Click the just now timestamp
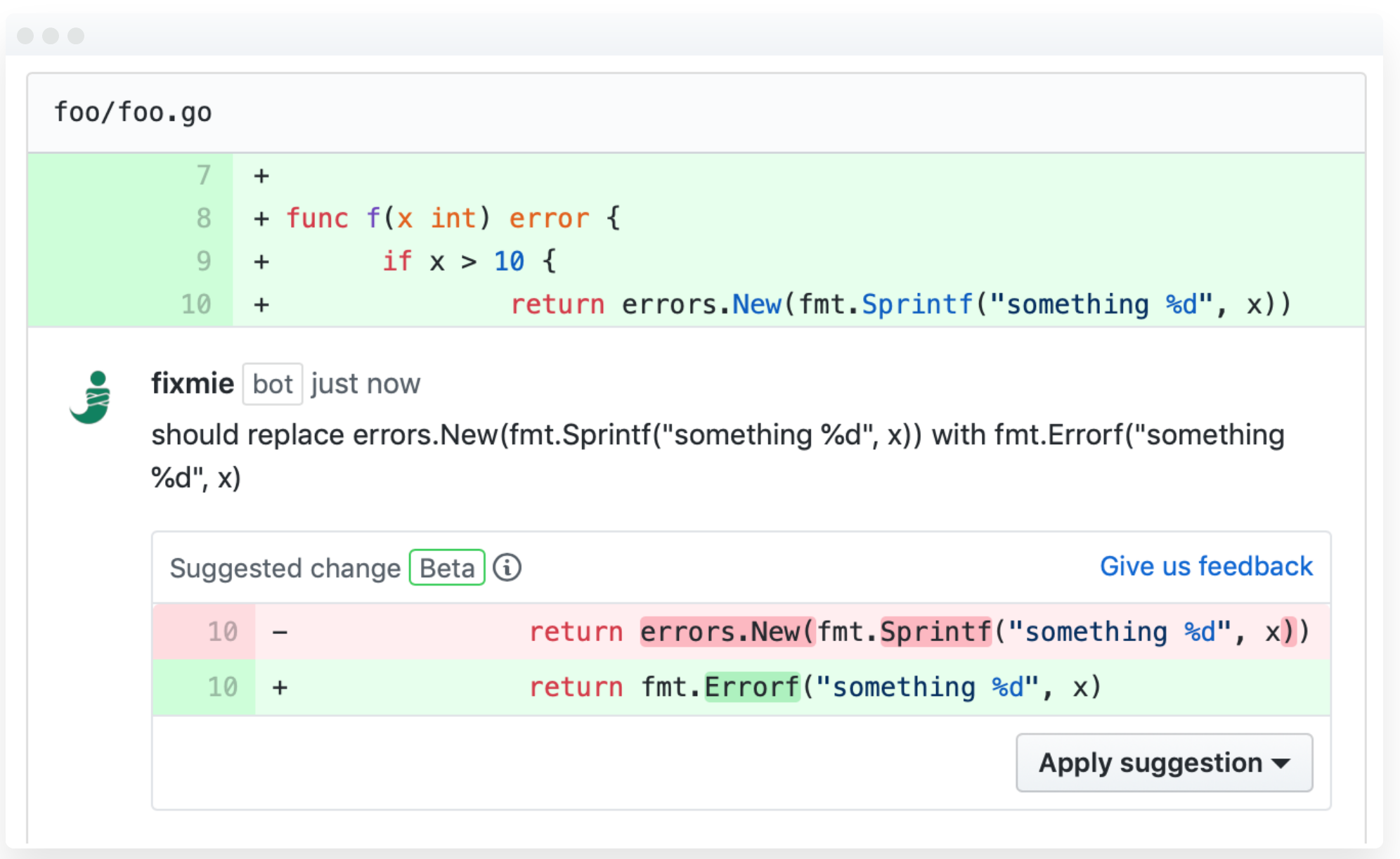This screenshot has width=1400, height=859. 365,384
